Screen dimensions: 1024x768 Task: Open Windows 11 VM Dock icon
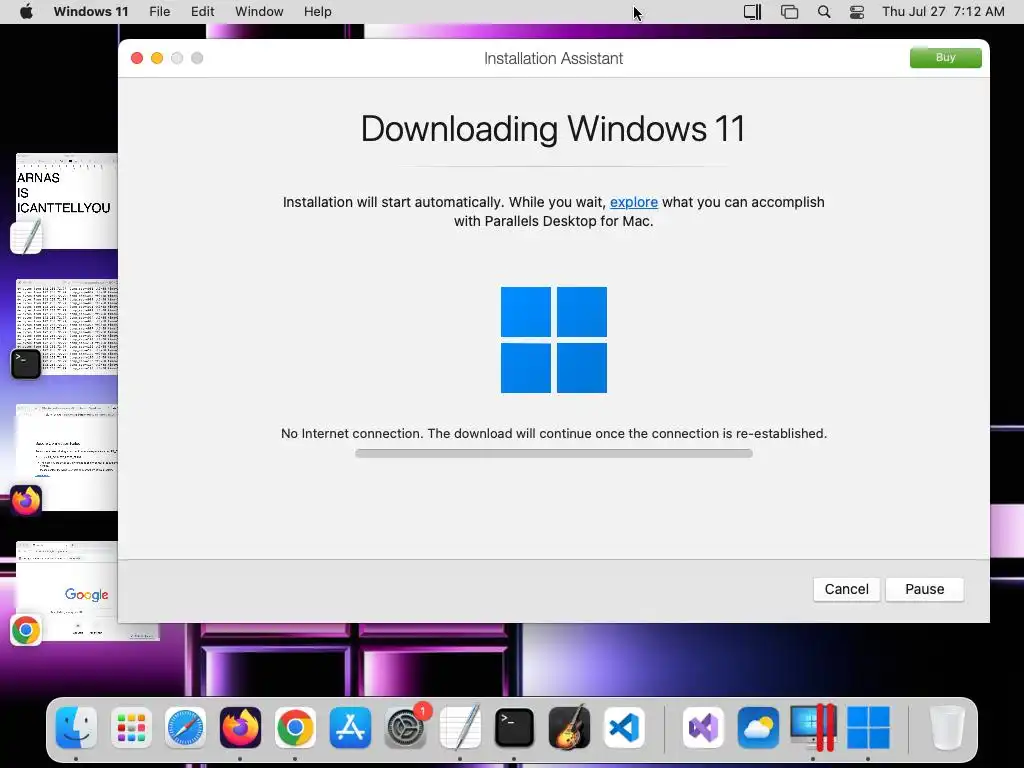(868, 728)
